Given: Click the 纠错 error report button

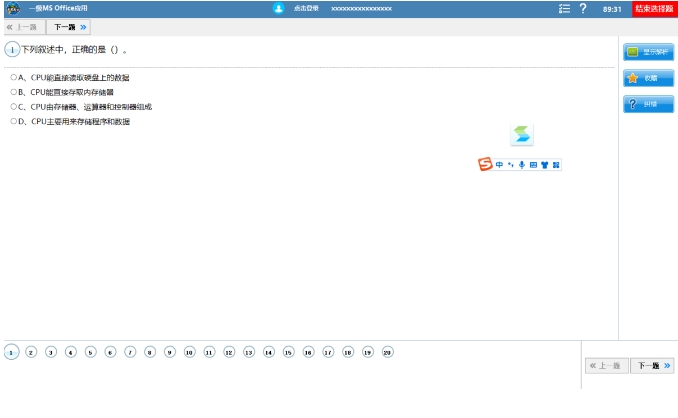Looking at the screenshot, I should [x=648, y=104].
